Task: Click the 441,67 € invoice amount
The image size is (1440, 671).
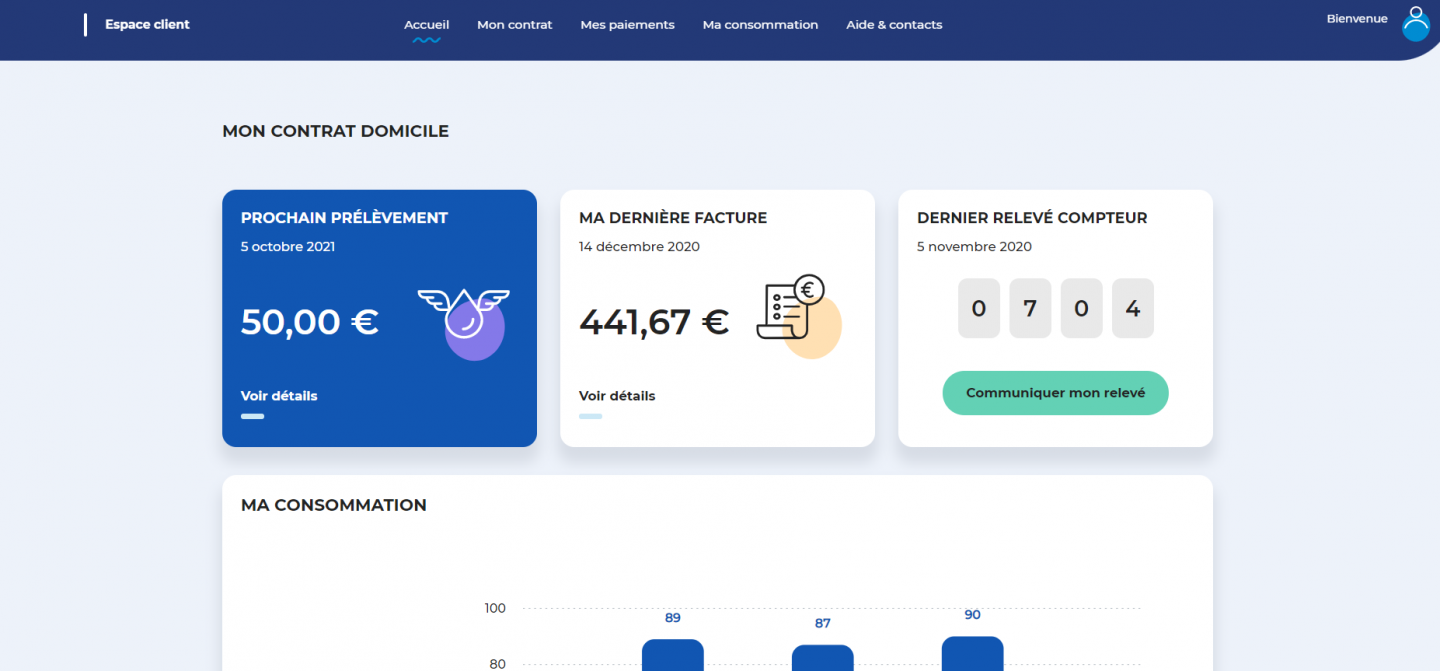Action: pos(653,322)
